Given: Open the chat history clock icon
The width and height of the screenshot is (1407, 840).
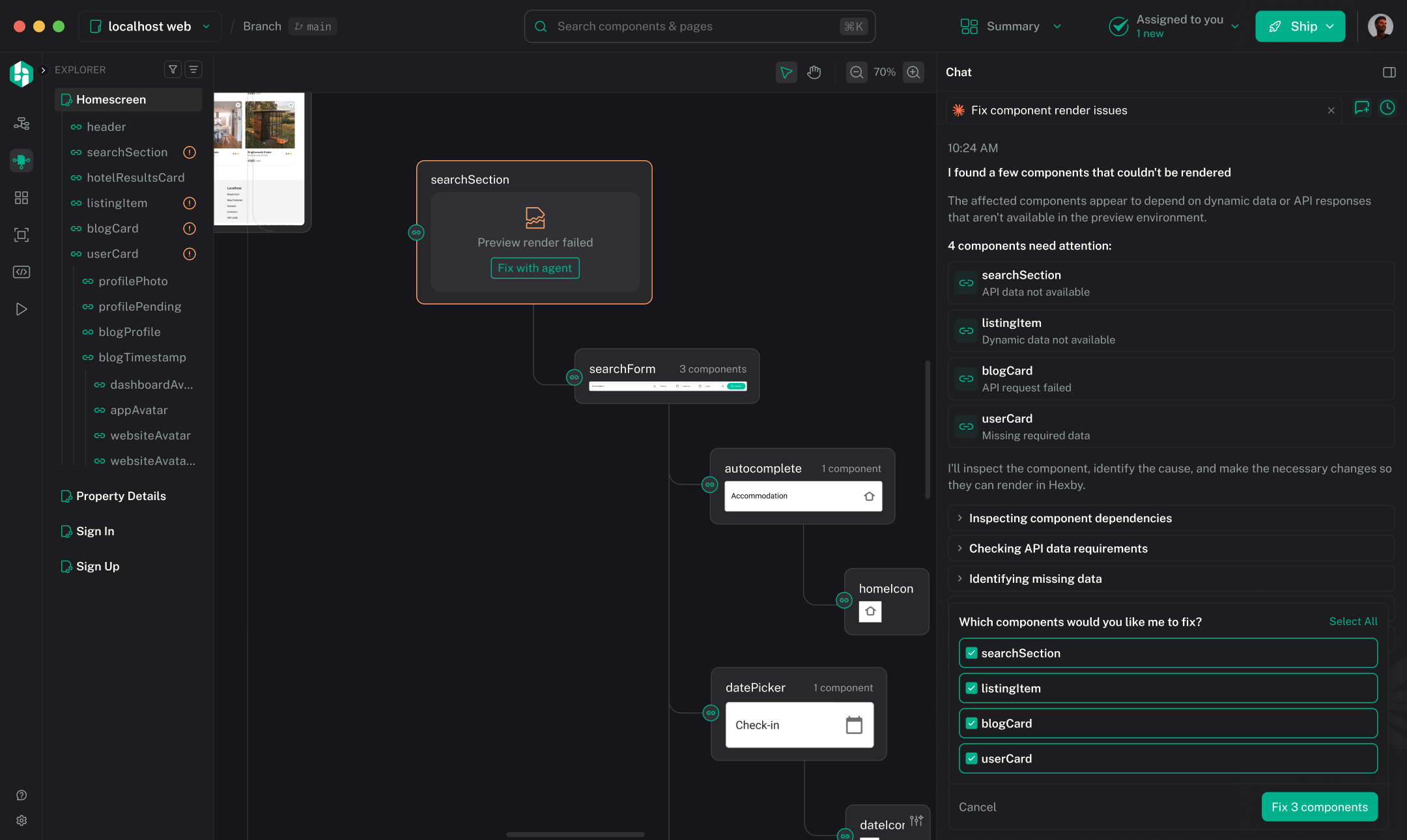Looking at the screenshot, I should (1387, 108).
